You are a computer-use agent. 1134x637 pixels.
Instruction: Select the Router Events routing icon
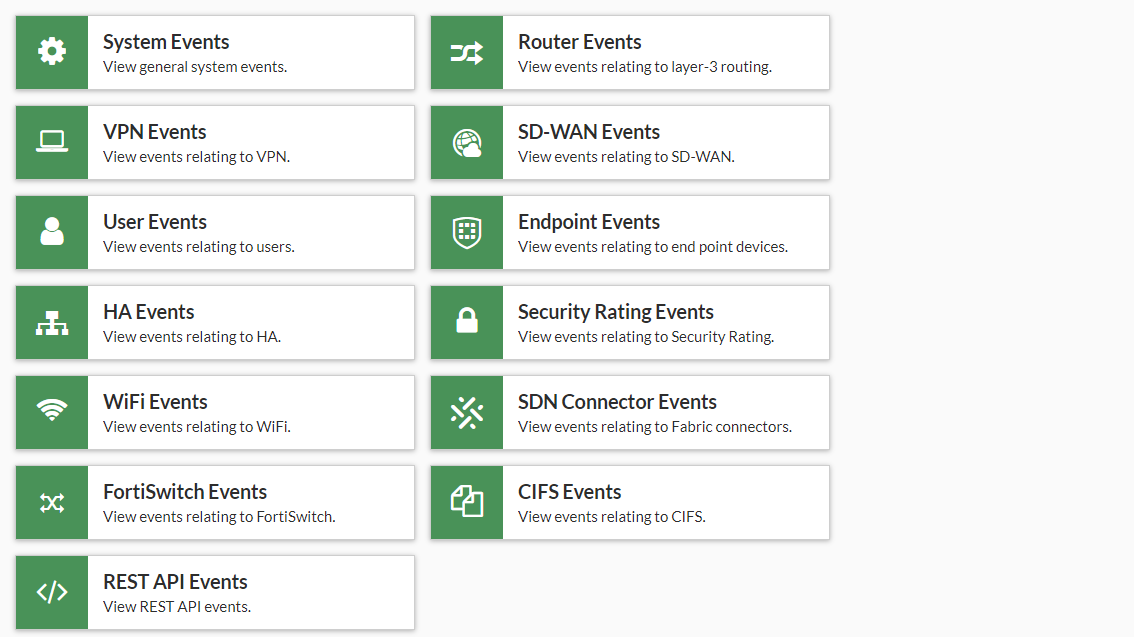466,52
